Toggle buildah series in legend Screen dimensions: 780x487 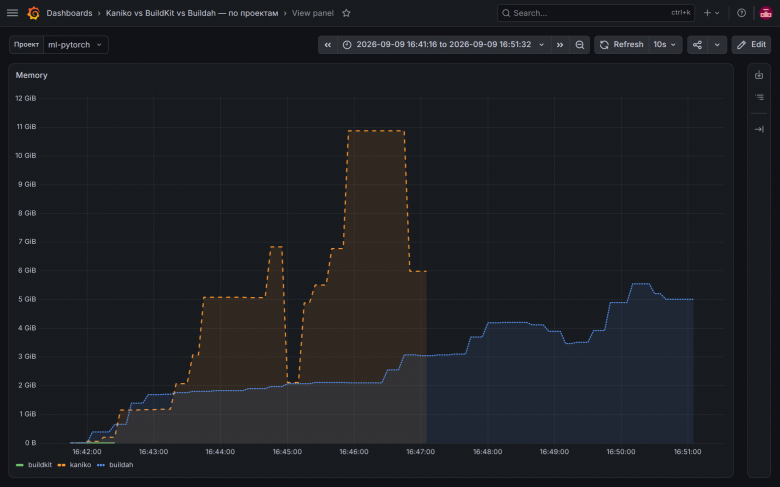click(x=121, y=465)
